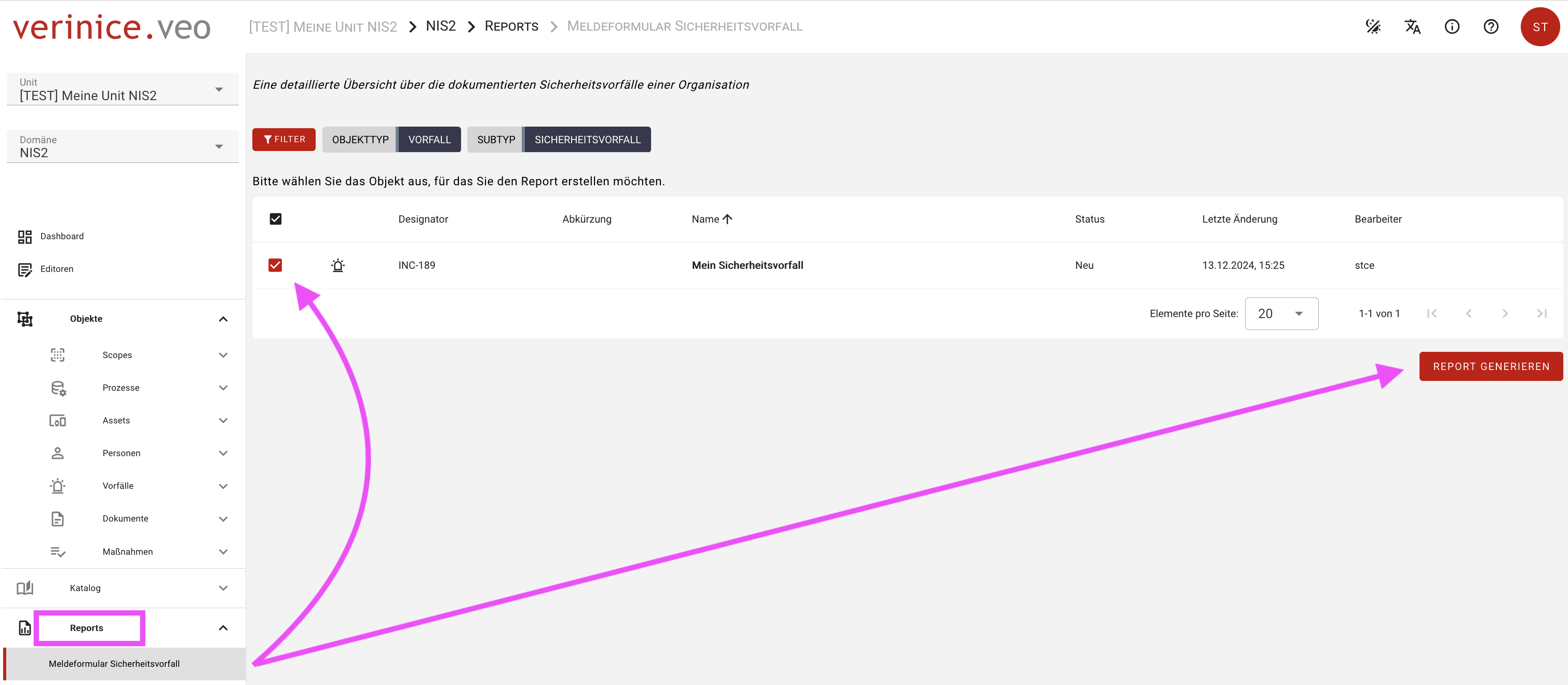Expand the Vorfälle tree item
The width and height of the screenshot is (1568, 685).
[223, 486]
